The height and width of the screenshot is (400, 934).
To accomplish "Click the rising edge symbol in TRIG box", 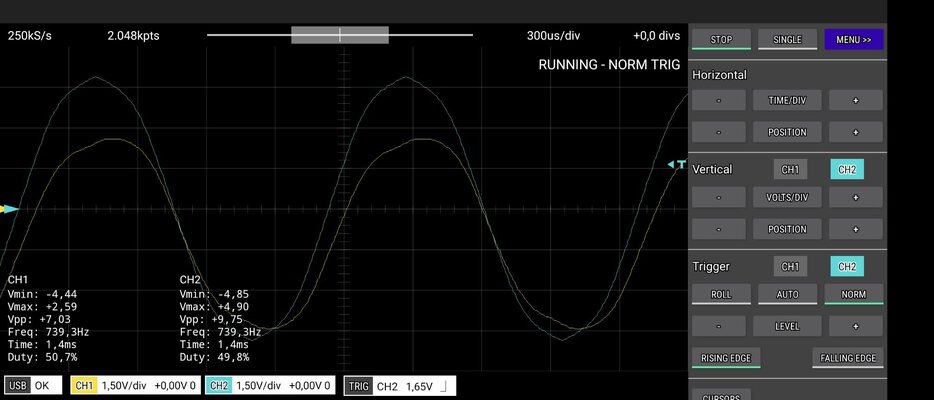I will point(443,386).
